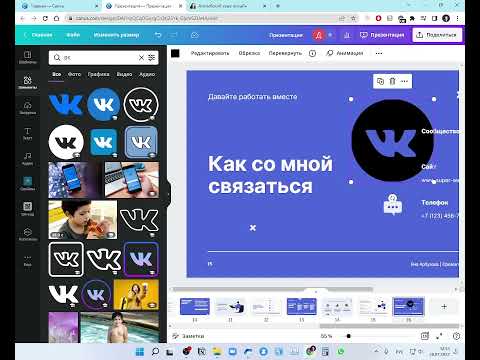Enter fullscreen via expand arrows icon
The image size is (480, 360).
(x=439, y=336)
